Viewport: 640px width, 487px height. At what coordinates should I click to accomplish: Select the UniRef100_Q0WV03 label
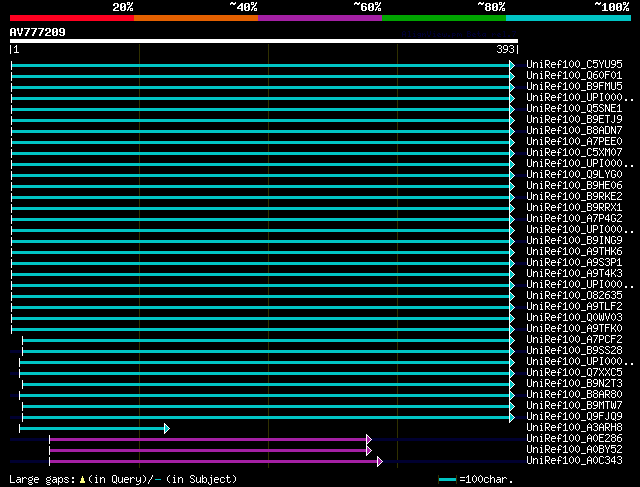[x=574, y=318]
